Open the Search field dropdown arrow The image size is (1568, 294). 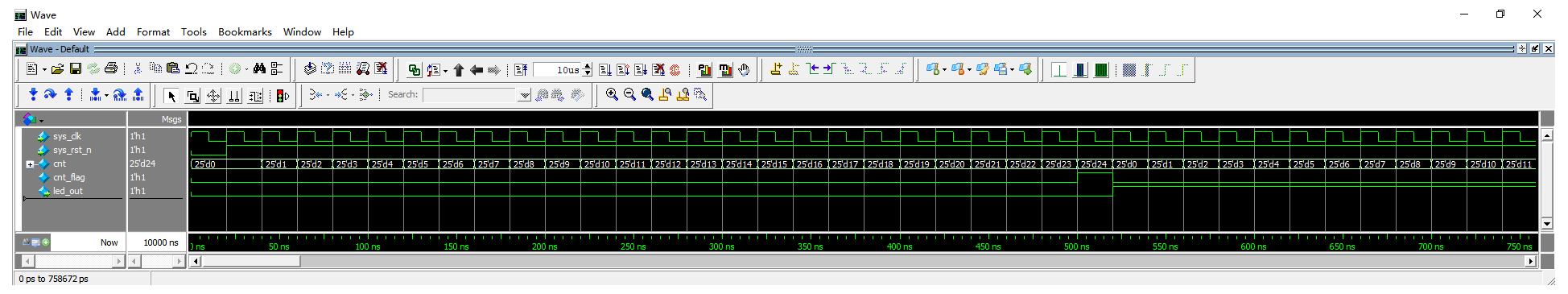point(525,95)
